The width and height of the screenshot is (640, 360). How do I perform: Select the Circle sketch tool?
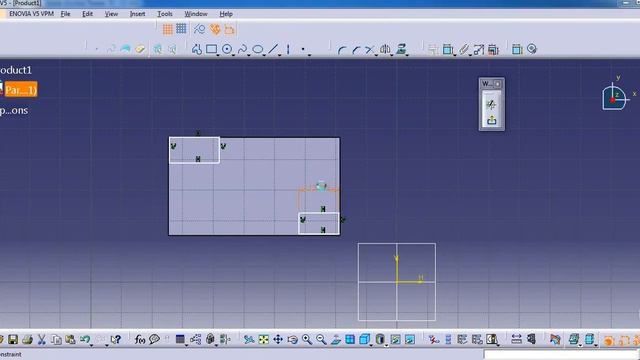[x=227, y=49]
